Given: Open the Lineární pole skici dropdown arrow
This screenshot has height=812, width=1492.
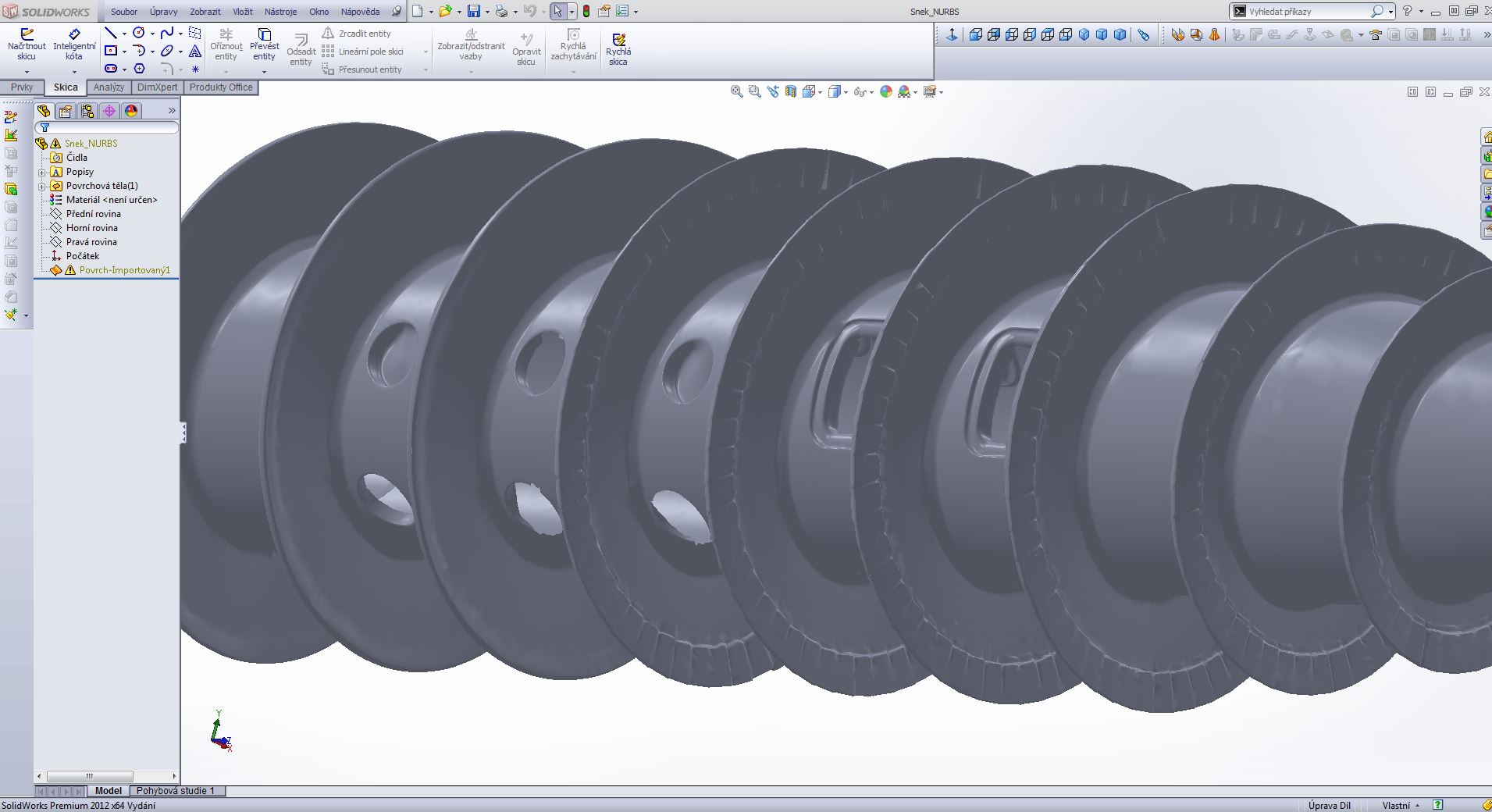Looking at the screenshot, I should pos(426,52).
